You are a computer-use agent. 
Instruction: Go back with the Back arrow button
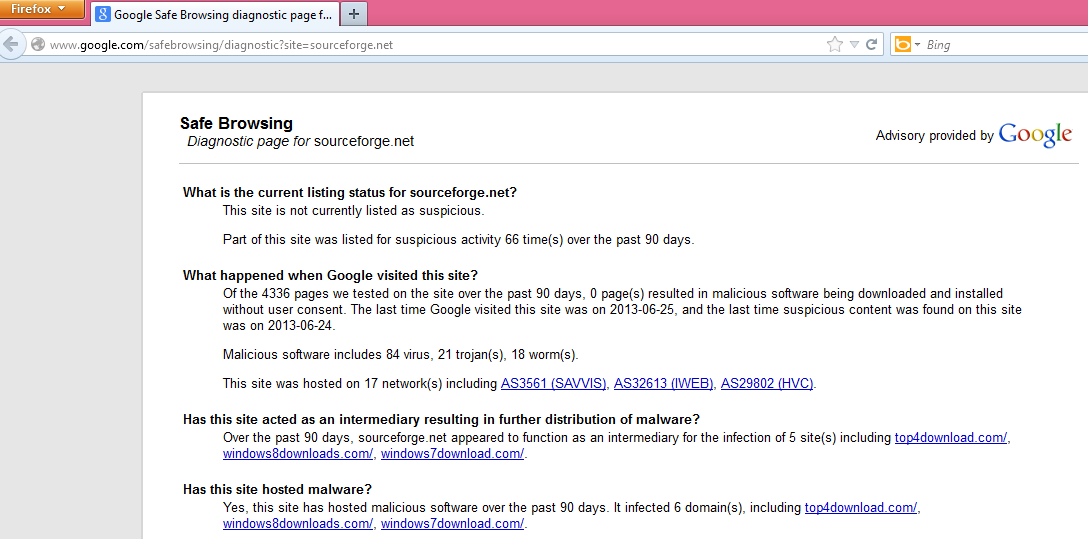pos(10,45)
